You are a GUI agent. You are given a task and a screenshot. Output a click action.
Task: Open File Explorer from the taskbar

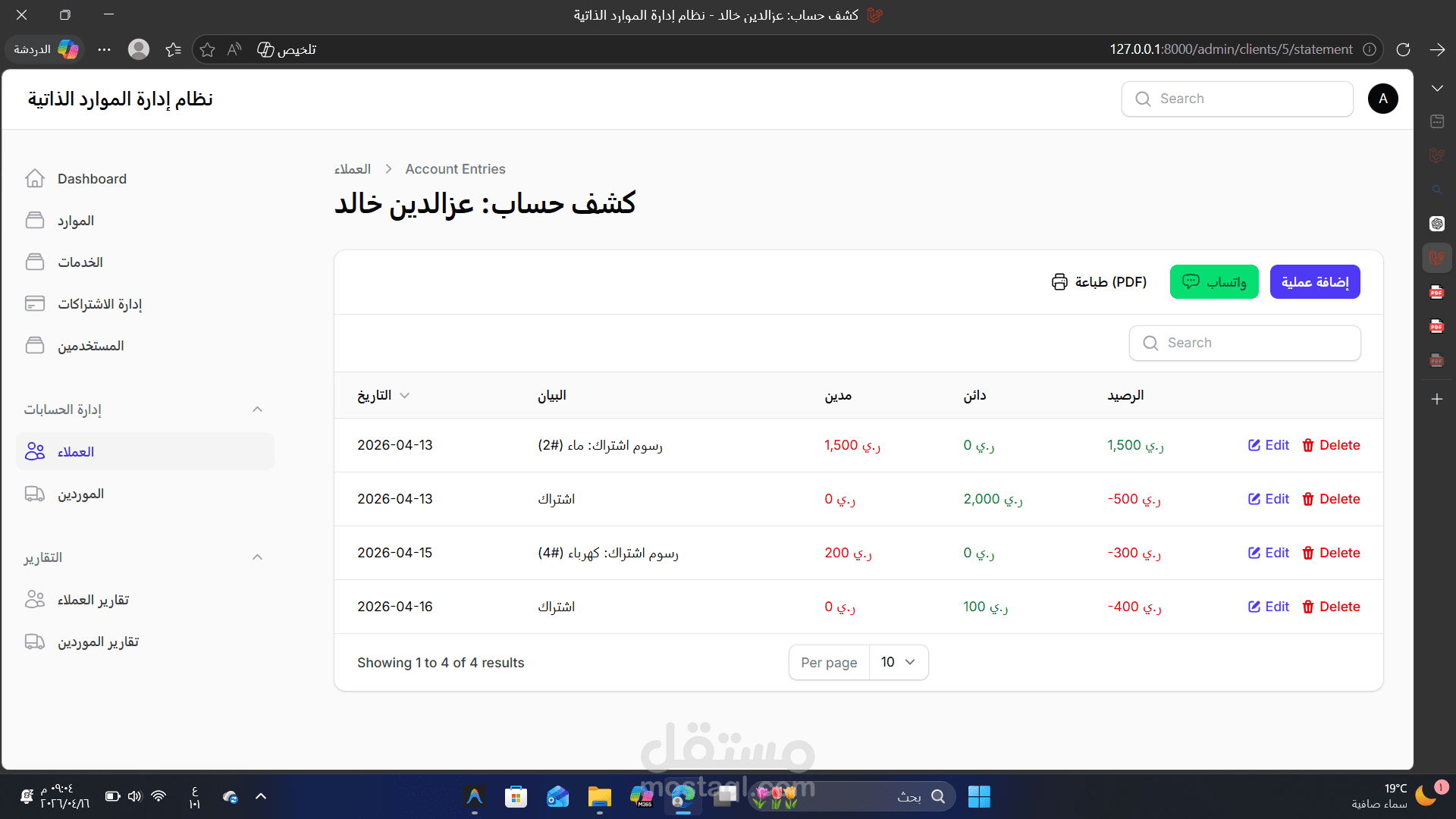click(x=600, y=797)
